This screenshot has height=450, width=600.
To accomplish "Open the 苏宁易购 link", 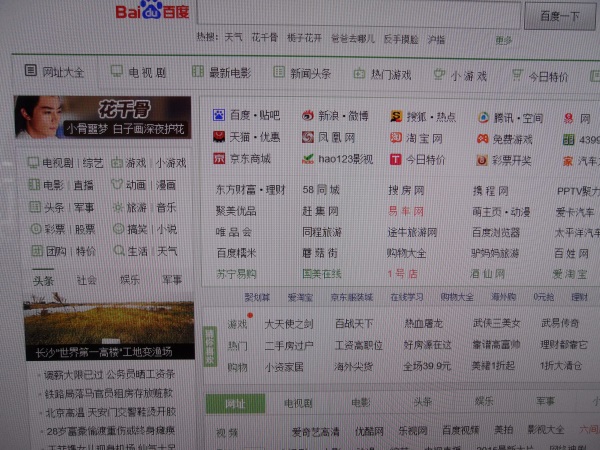I will pos(236,274).
